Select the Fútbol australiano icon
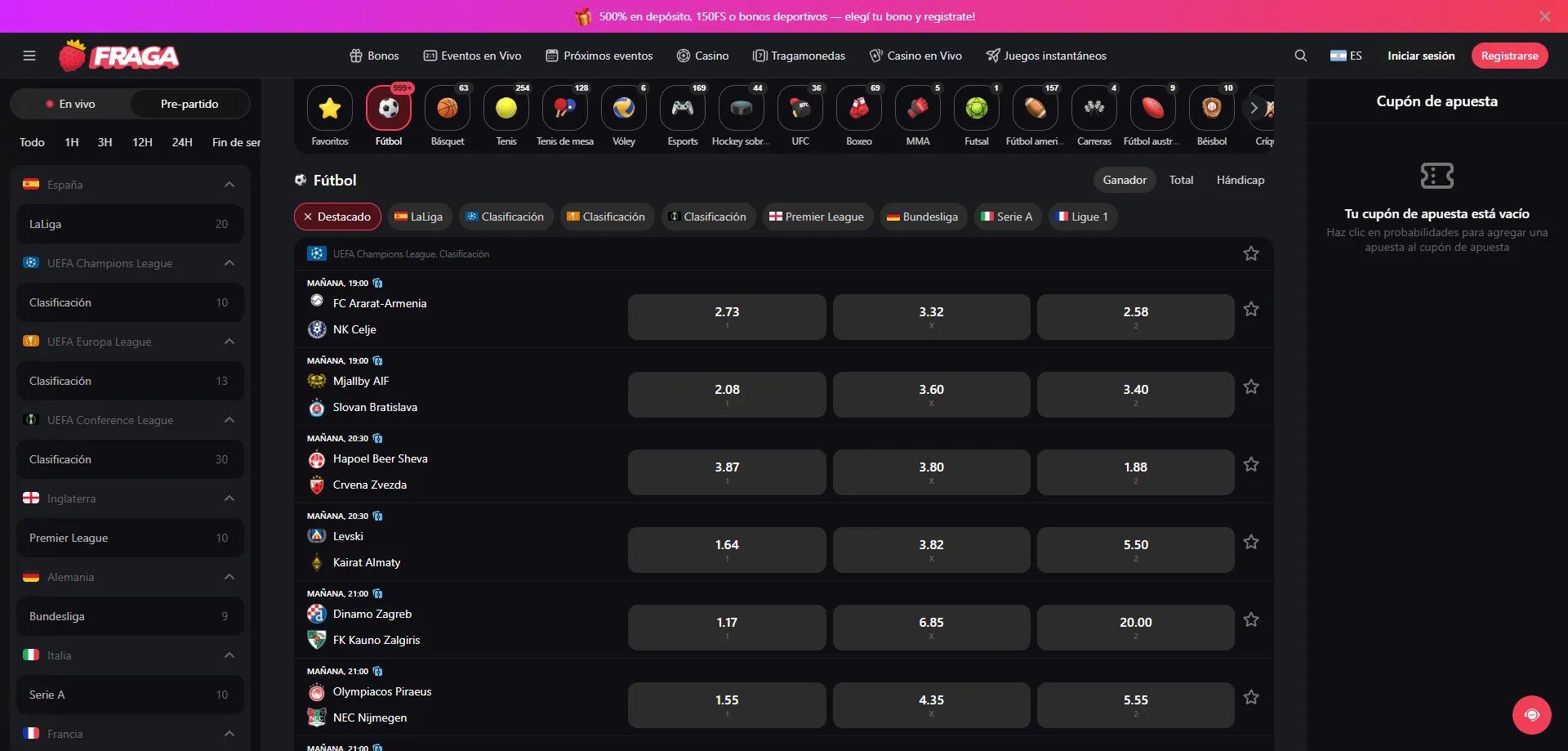This screenshot has width=1568, height=751. coord(1153,108)
